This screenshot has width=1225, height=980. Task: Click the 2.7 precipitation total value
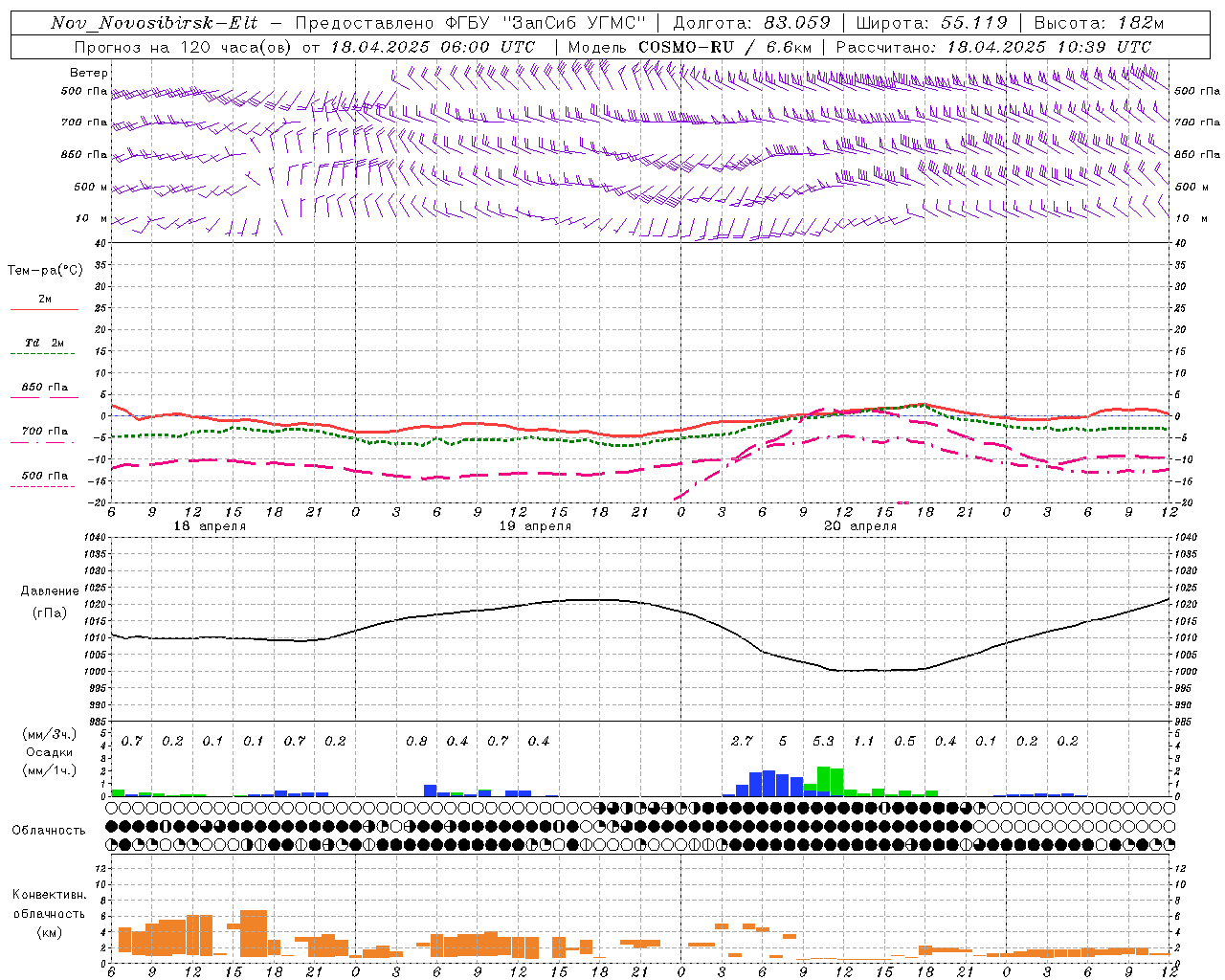pyautogui.click(x=742, y=741)
